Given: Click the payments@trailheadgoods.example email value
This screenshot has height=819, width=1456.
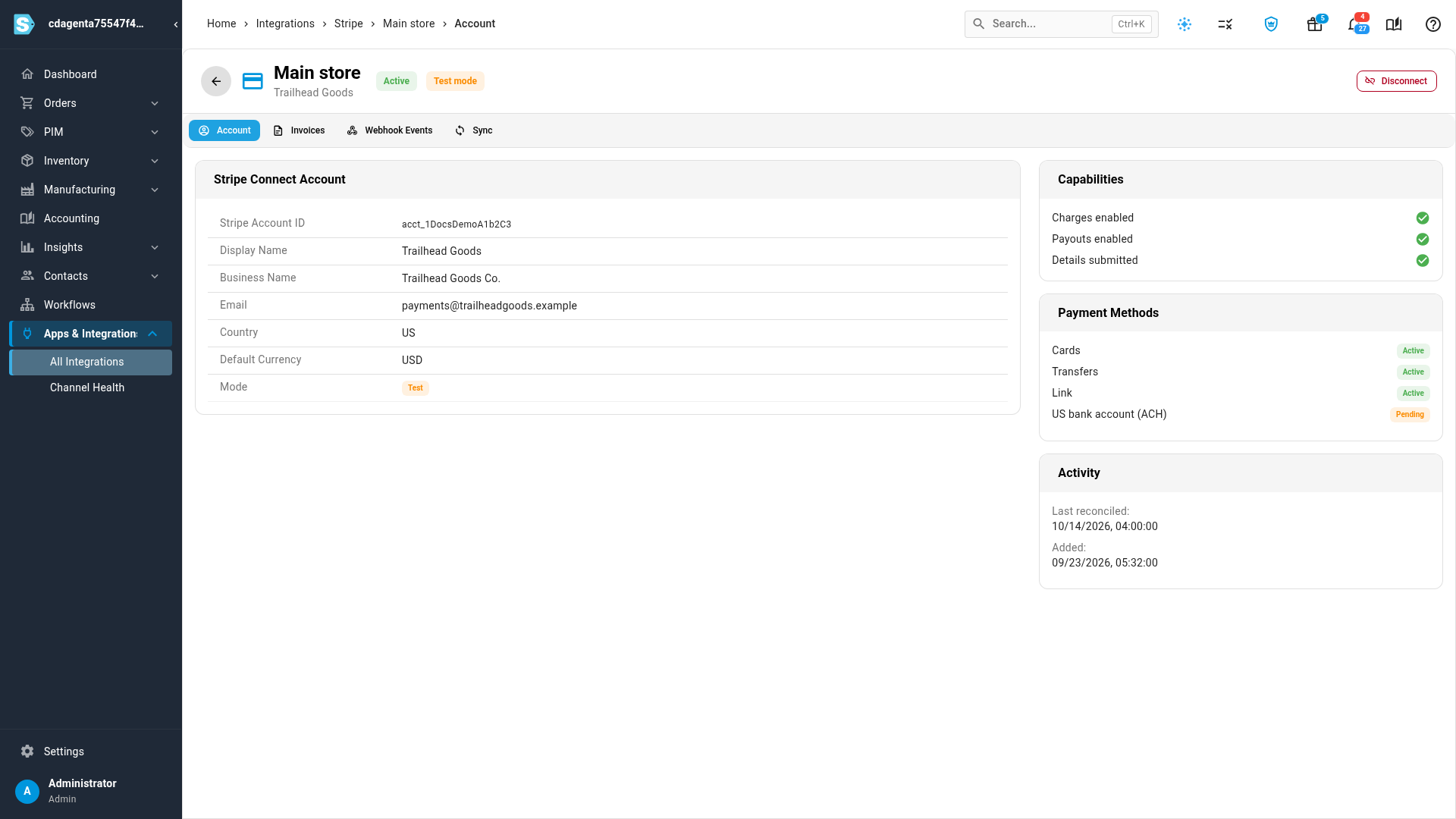Looking at the screenshot, I should click(x=489, y=306).
